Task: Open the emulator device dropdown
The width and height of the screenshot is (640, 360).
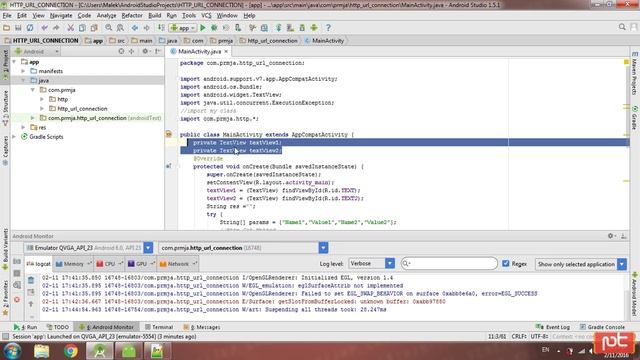Action: pos(148,248)
